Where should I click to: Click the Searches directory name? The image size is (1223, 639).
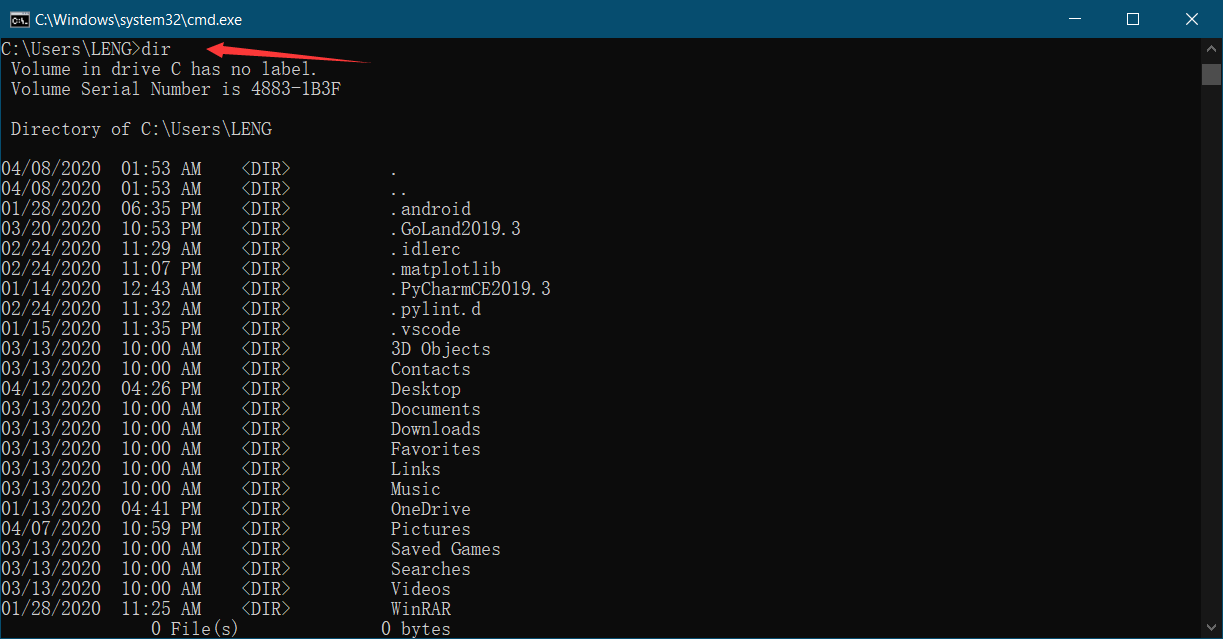pos(431,569)
